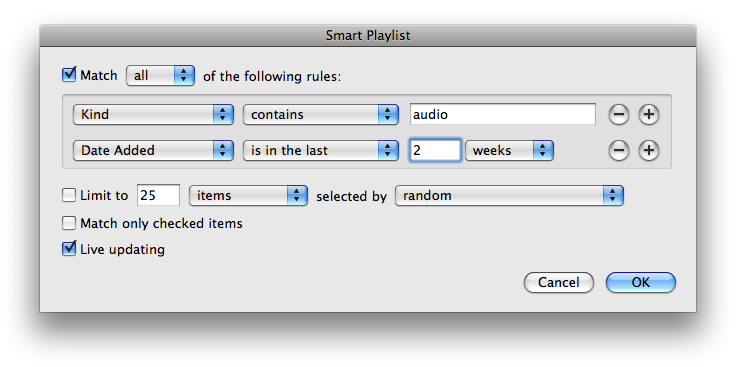Remove the Kind rule with minus icon
Viewport: 736px width, 367px height.
coord(619,115)
